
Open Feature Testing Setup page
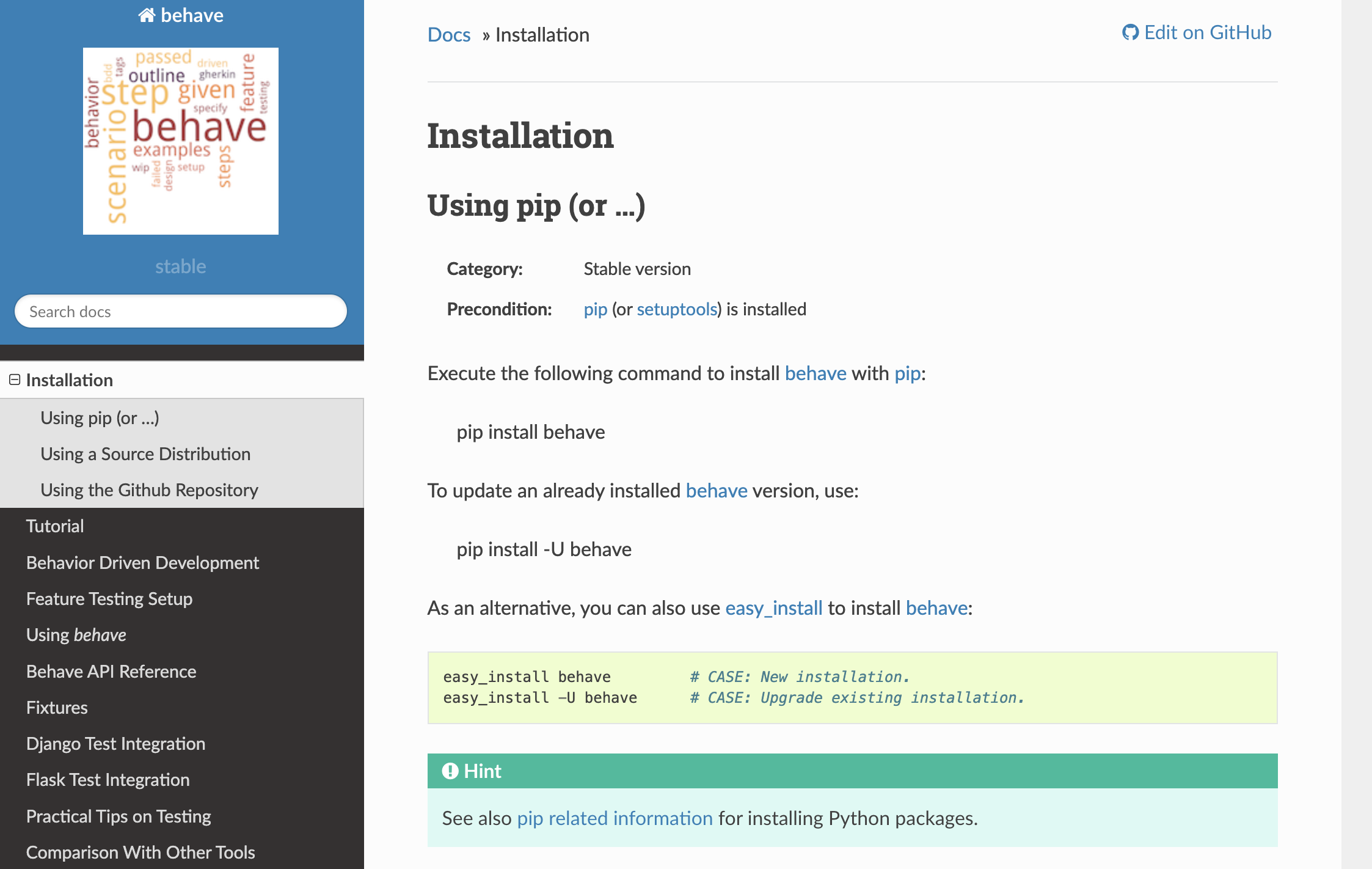coord(109,599)
